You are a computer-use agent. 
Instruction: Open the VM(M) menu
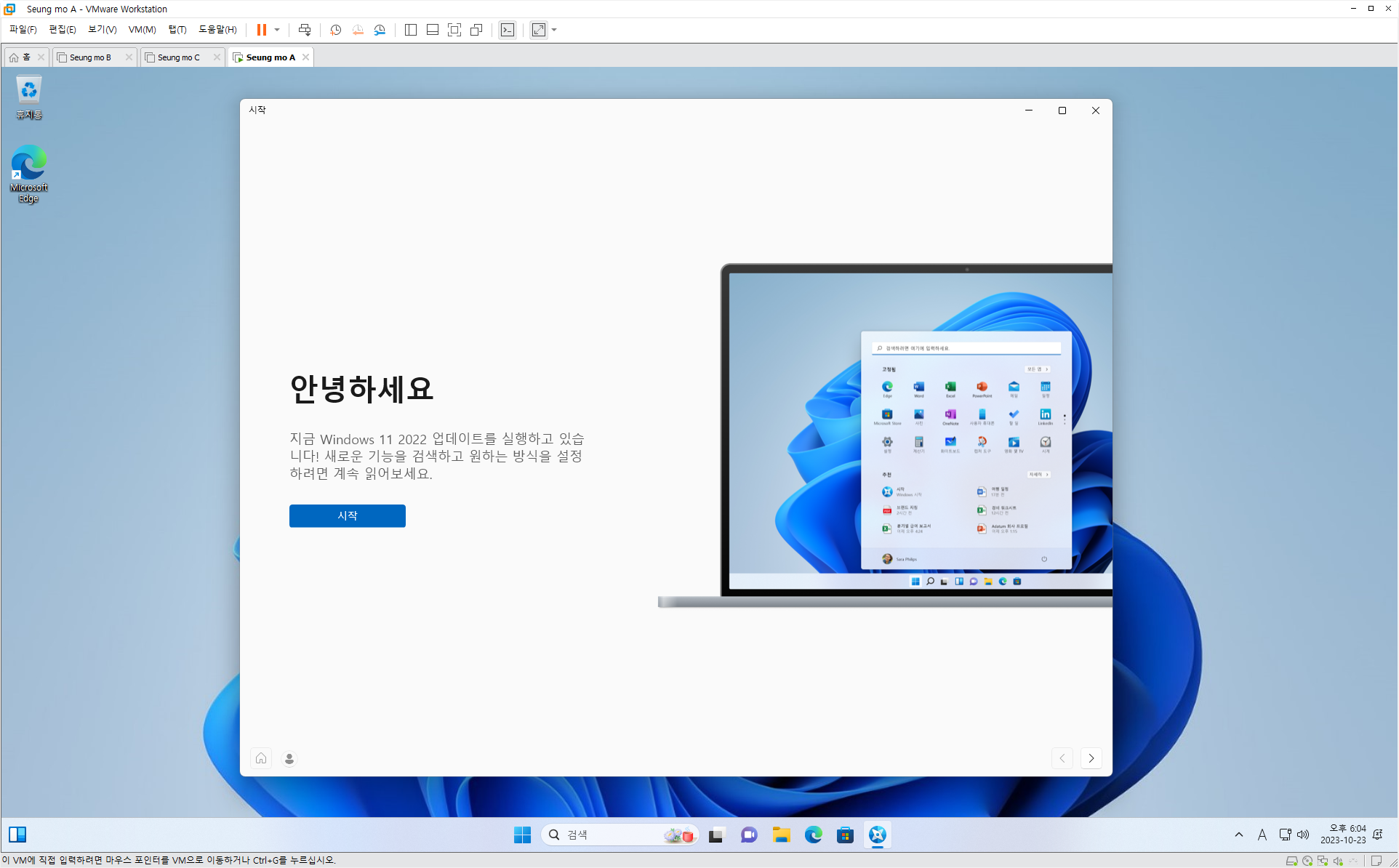pos(142,30)
